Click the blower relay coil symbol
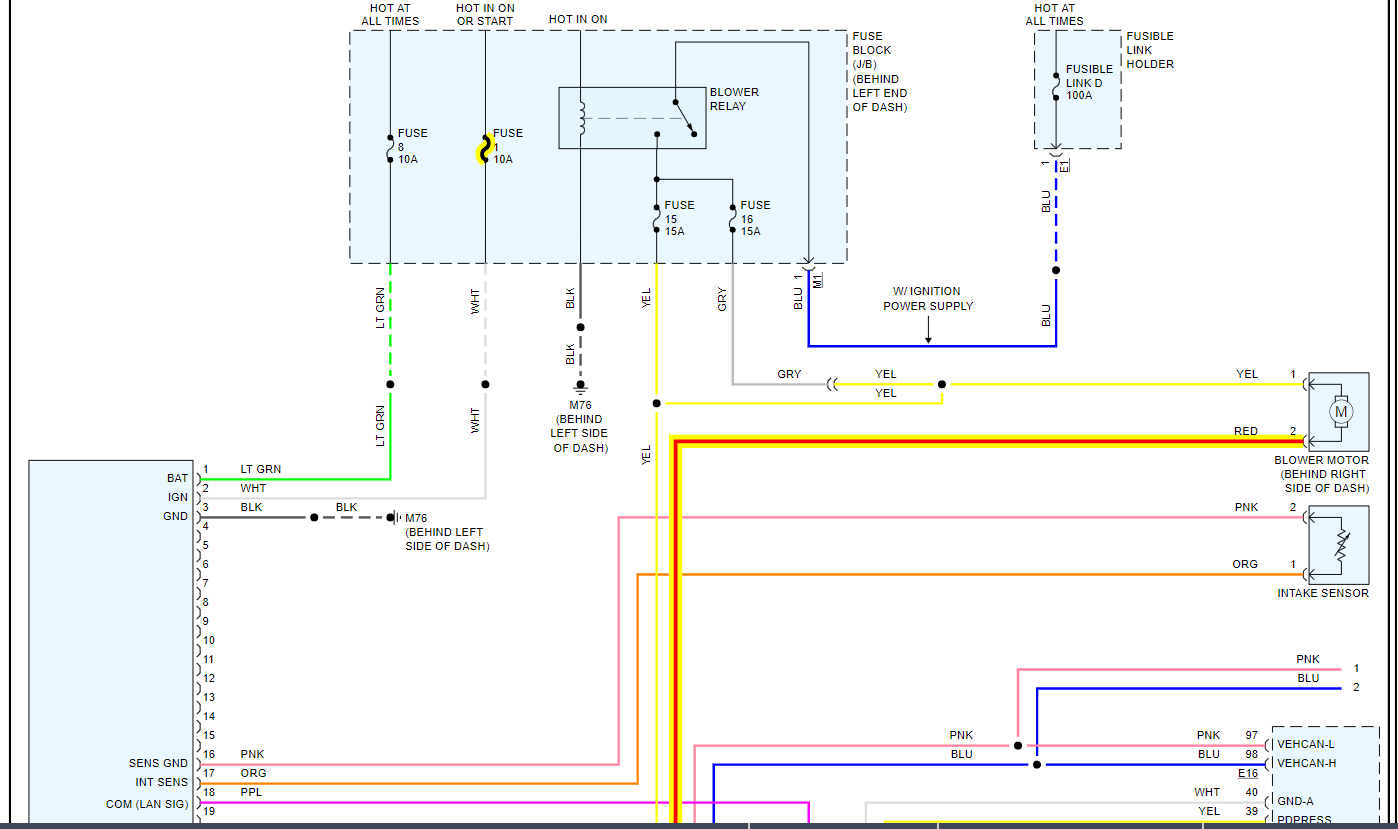 581,118
